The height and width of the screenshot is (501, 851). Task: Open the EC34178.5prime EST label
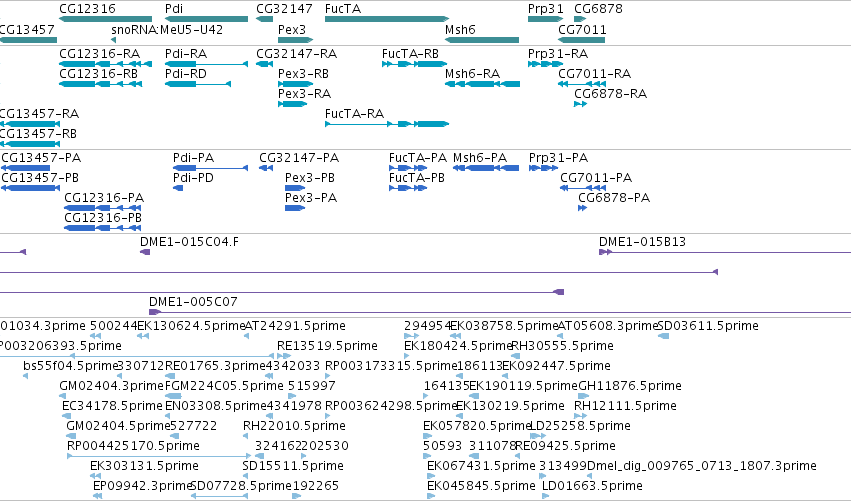[x=112, y=405]
